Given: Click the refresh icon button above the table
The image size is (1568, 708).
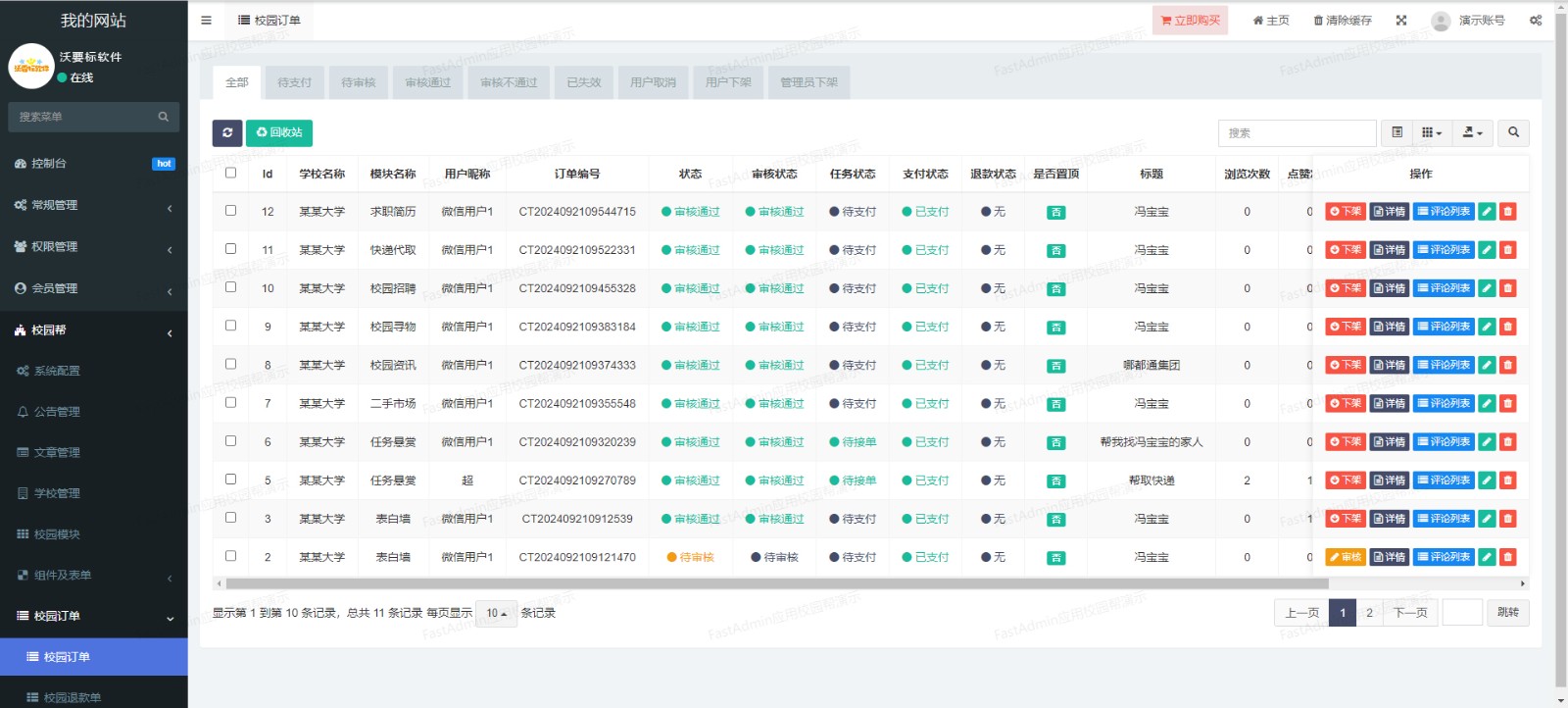Looking at the screenshot, I should (227, 132).
